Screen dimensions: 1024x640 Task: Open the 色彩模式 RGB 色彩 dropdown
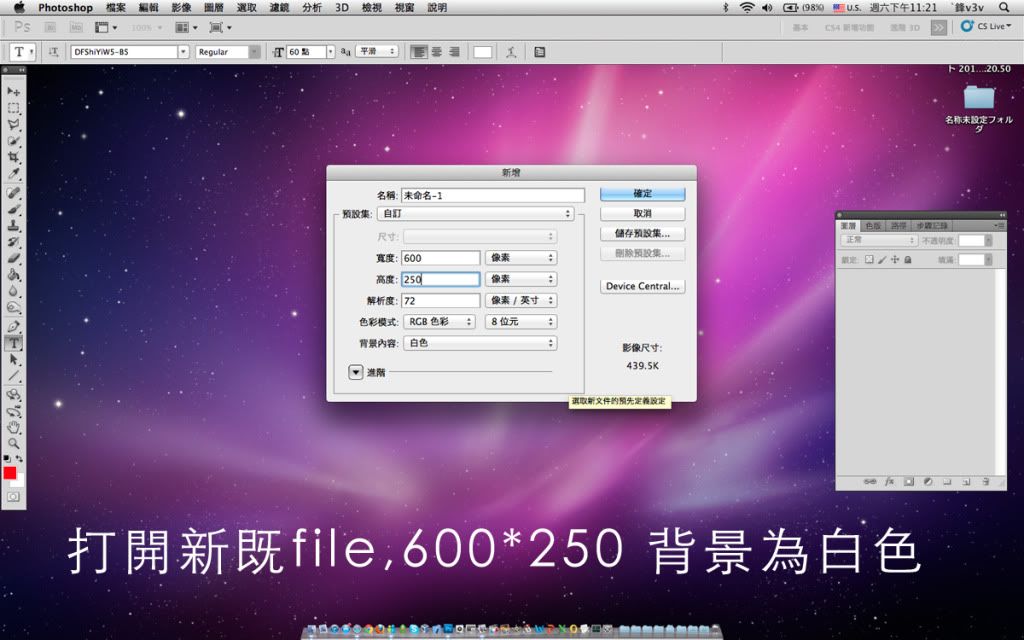440,322
